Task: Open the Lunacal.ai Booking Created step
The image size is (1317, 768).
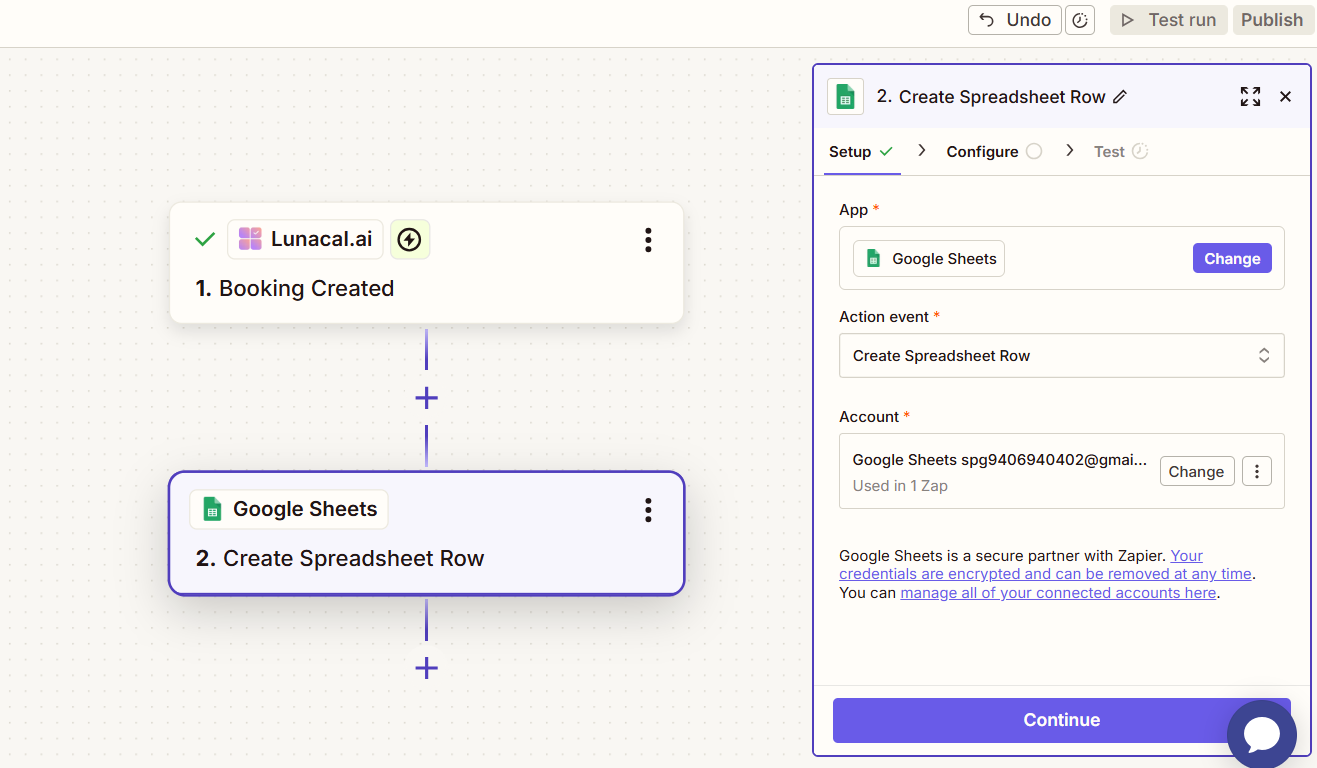Action: (426, 263)
